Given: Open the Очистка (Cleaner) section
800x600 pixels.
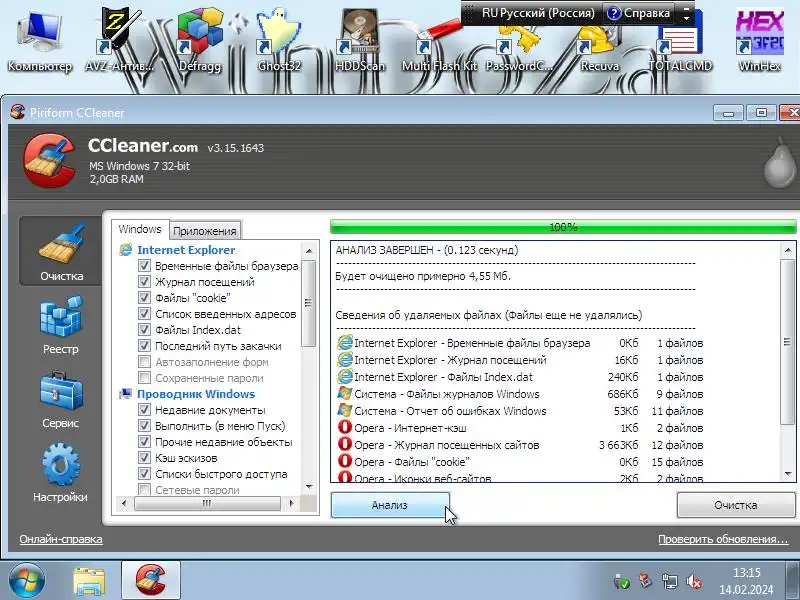Looking at the screenshot, I should (x=61, y=251).
